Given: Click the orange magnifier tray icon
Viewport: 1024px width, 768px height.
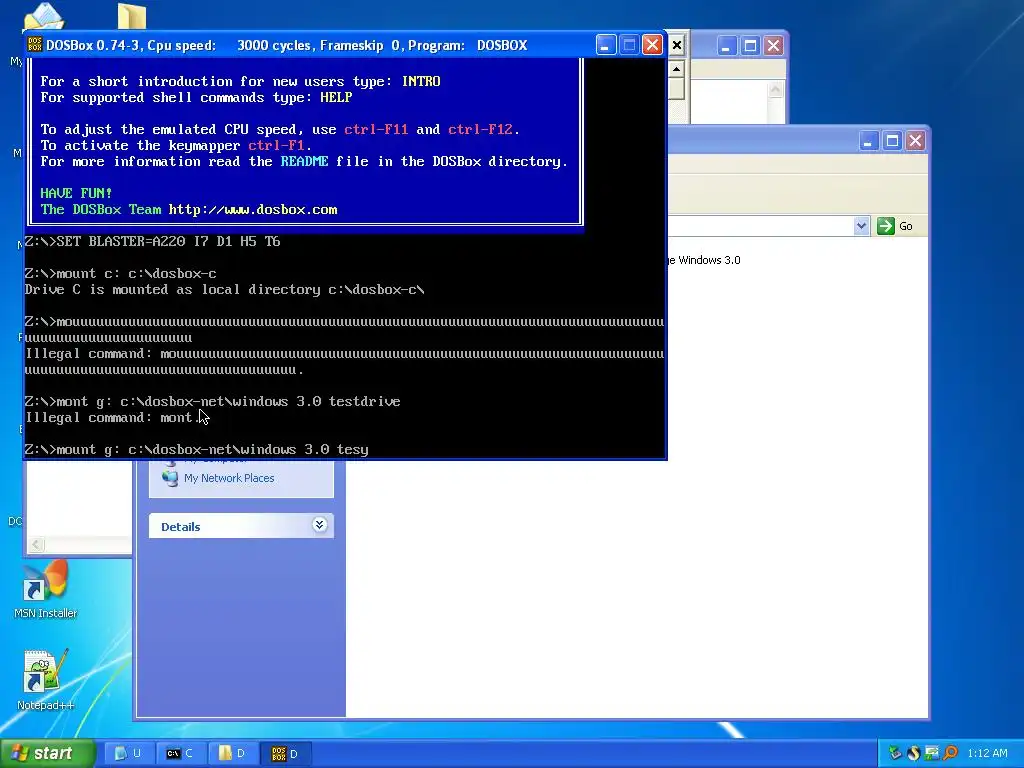Looking at the screenshot, I should coord(950,753).
